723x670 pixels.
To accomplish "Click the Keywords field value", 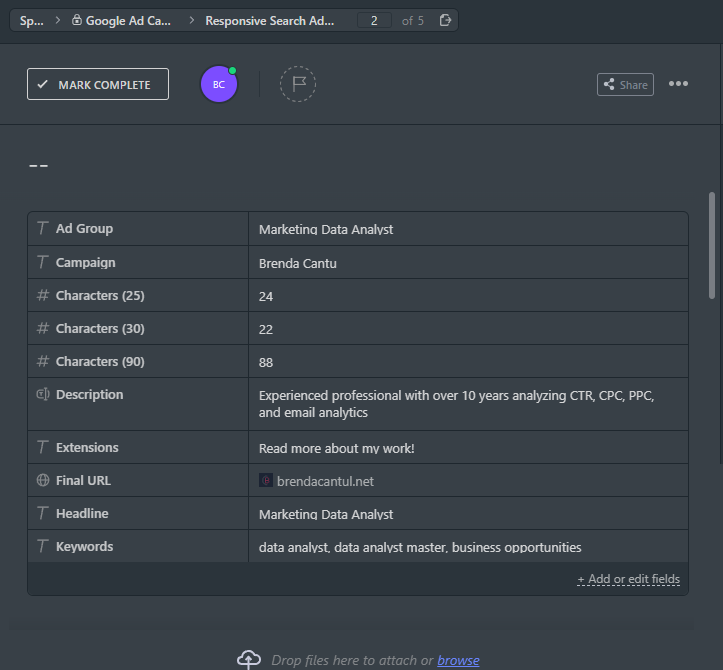I will (468, 547).
